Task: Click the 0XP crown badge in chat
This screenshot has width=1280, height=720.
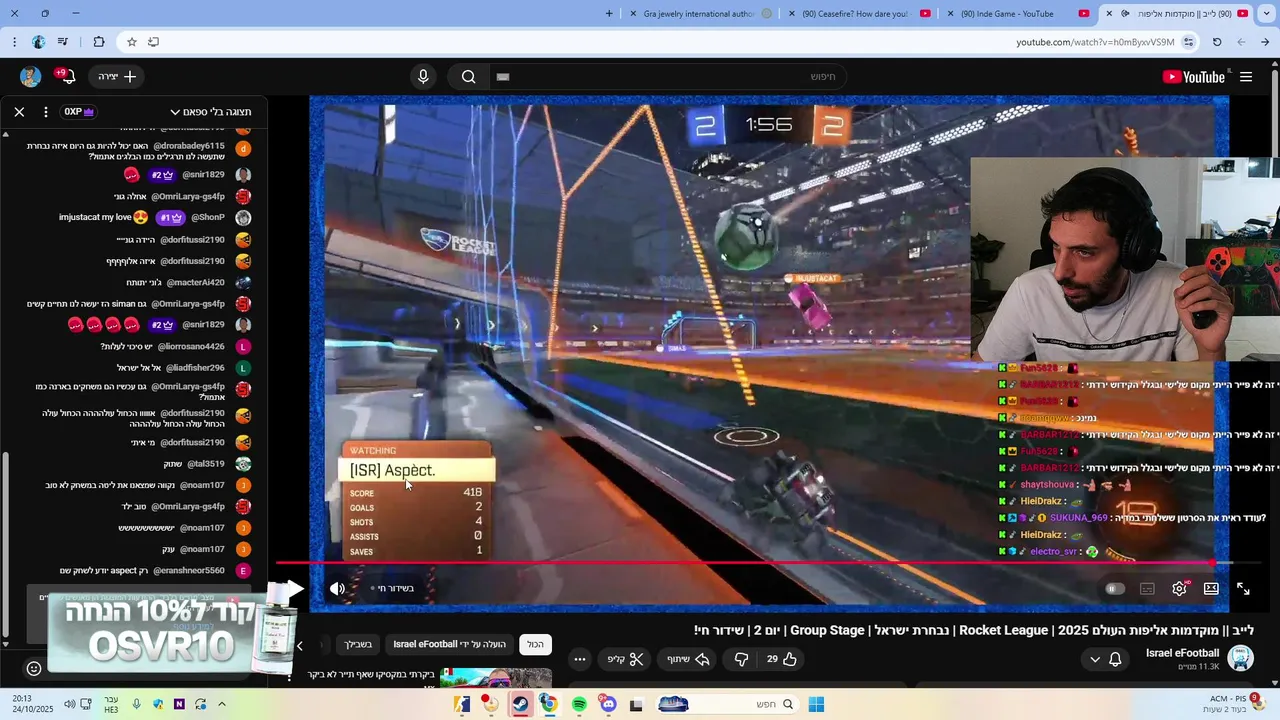Action: [79, 112]
